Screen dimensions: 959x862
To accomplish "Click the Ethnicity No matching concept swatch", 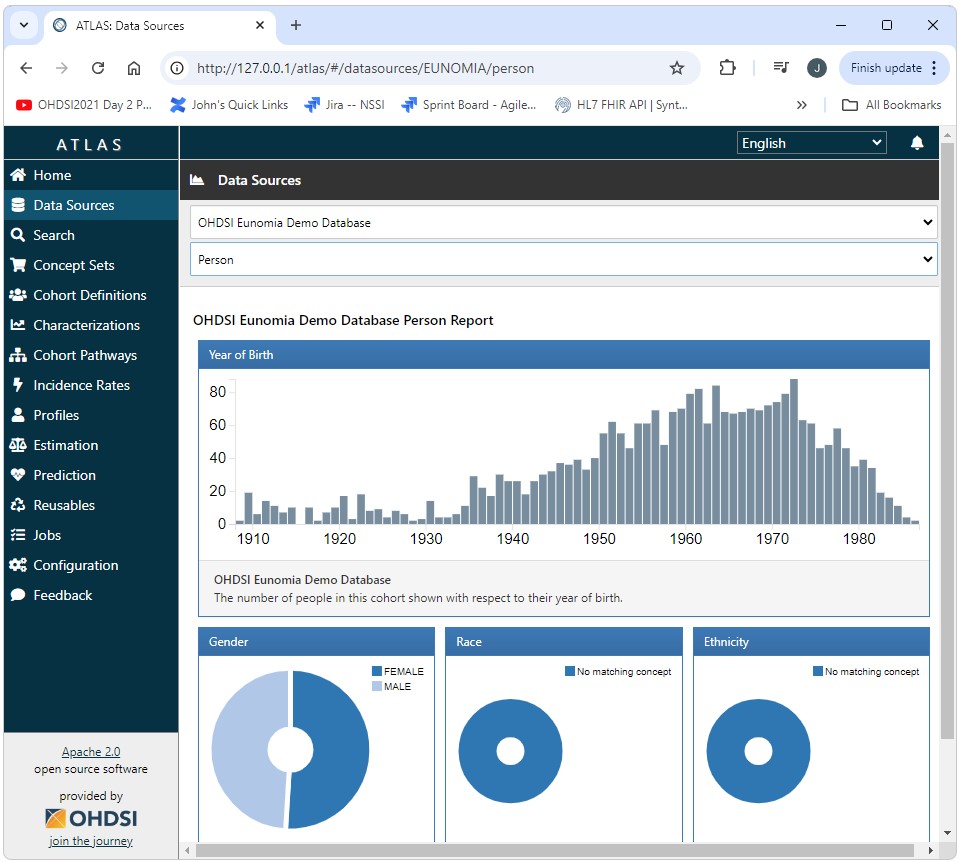I will pos(818,671).
